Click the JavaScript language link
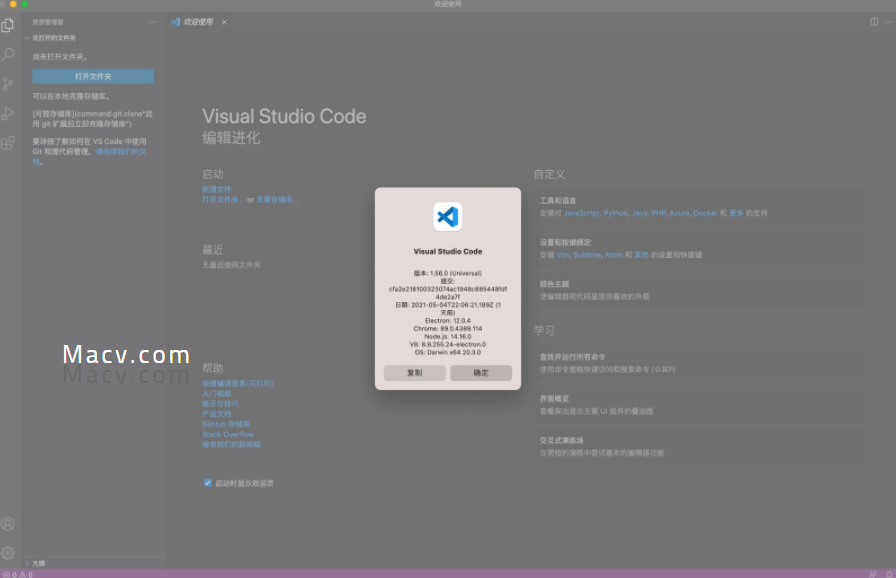The width and height of the screenshot is (896, 578). [x=582, y=213]
